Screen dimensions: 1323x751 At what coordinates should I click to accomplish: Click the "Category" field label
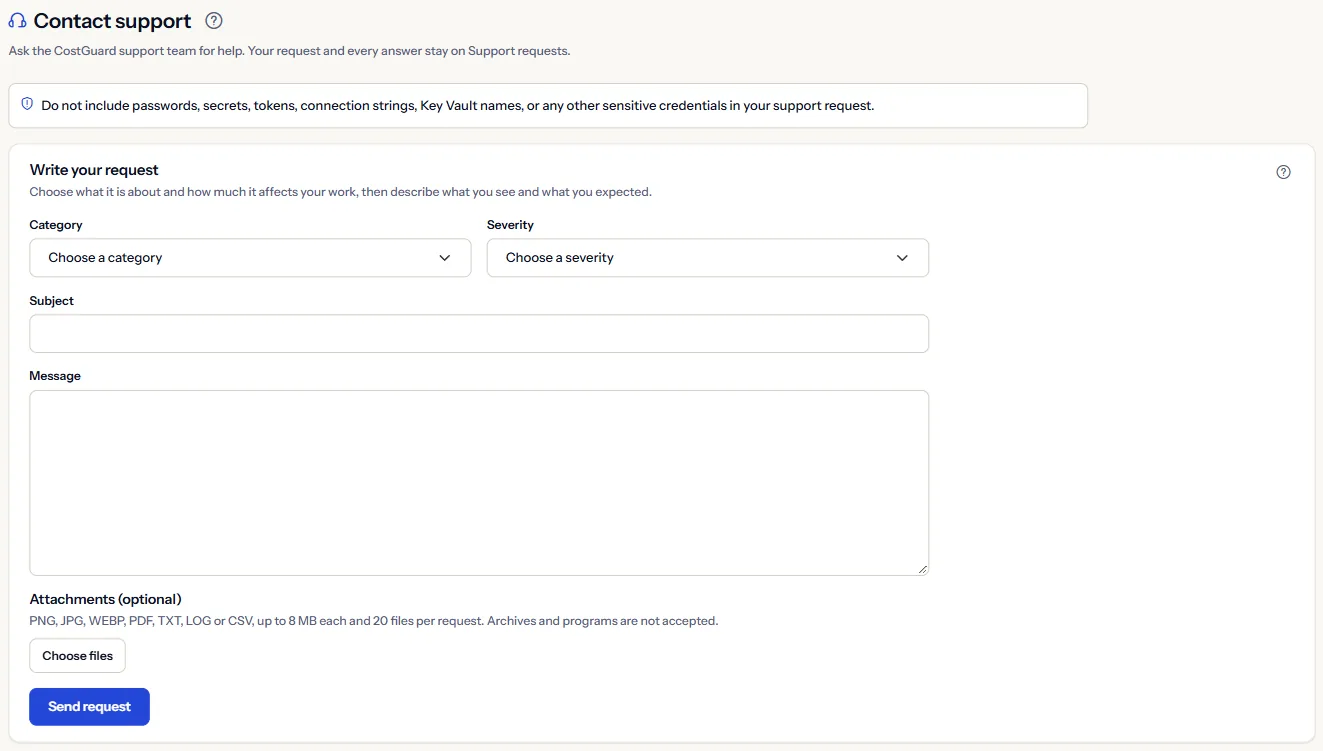56,225
